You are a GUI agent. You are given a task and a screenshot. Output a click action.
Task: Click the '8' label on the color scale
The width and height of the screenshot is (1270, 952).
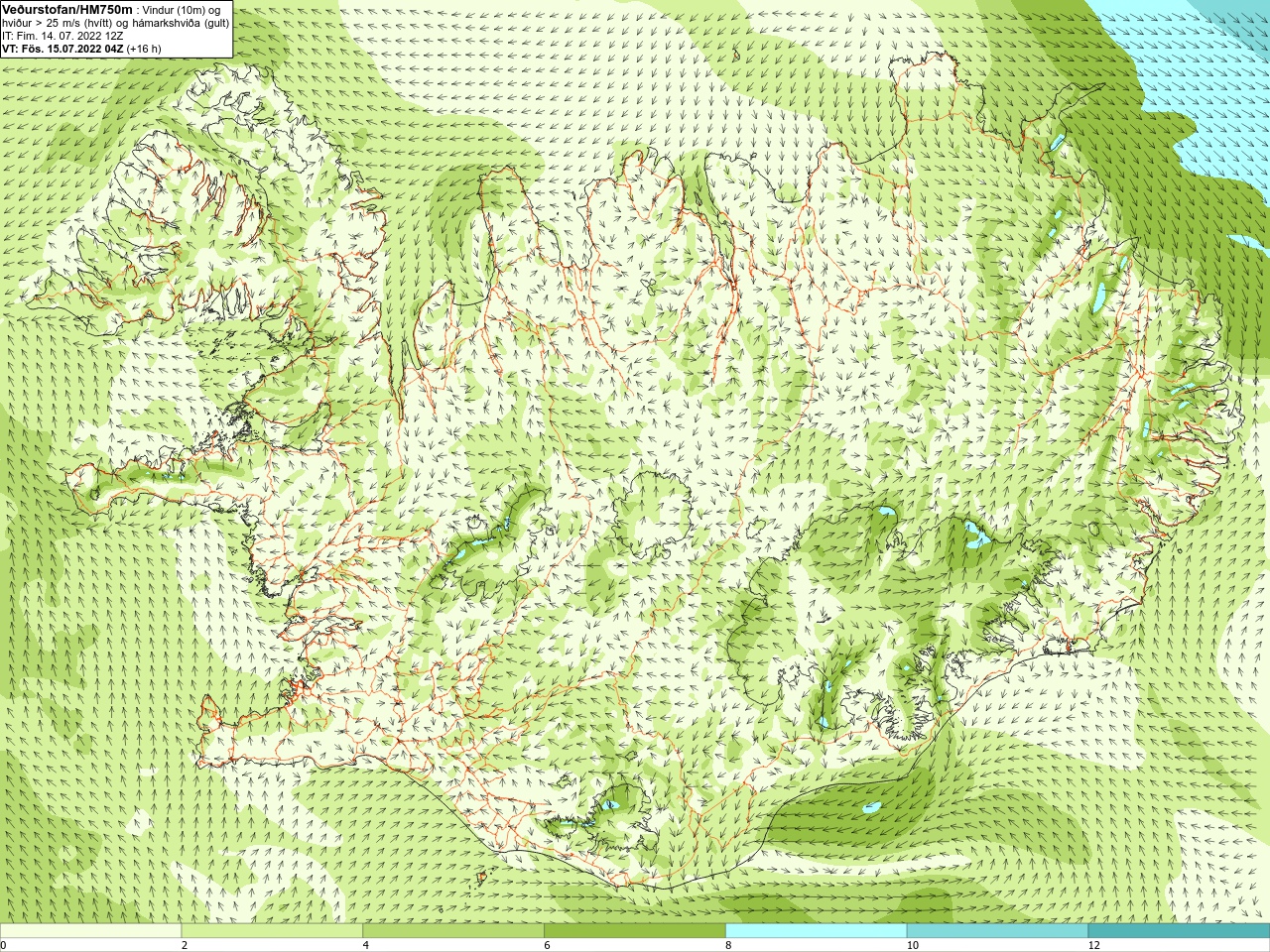729,945
